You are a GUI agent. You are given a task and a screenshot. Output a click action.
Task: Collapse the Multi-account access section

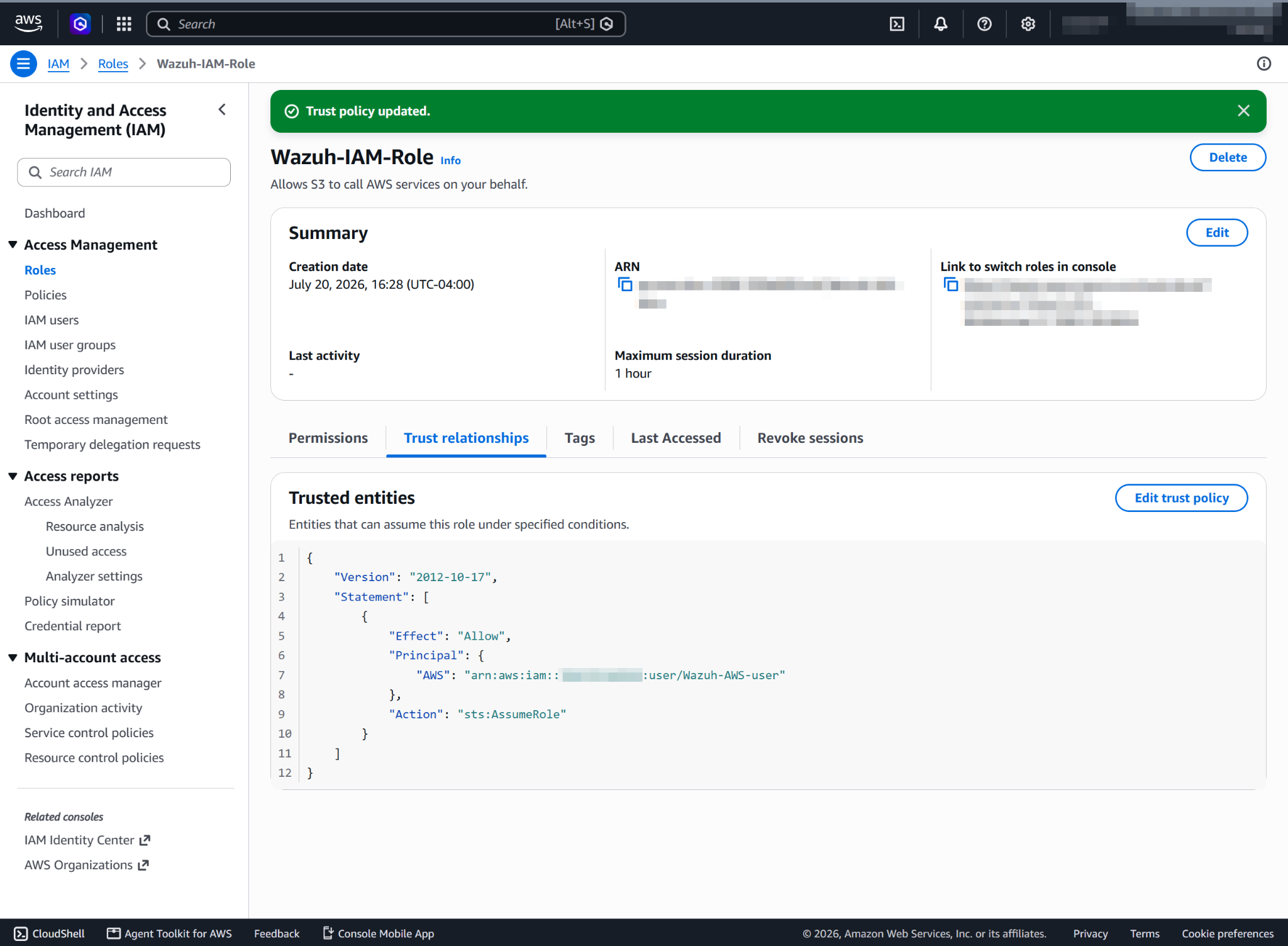(13, 657)
